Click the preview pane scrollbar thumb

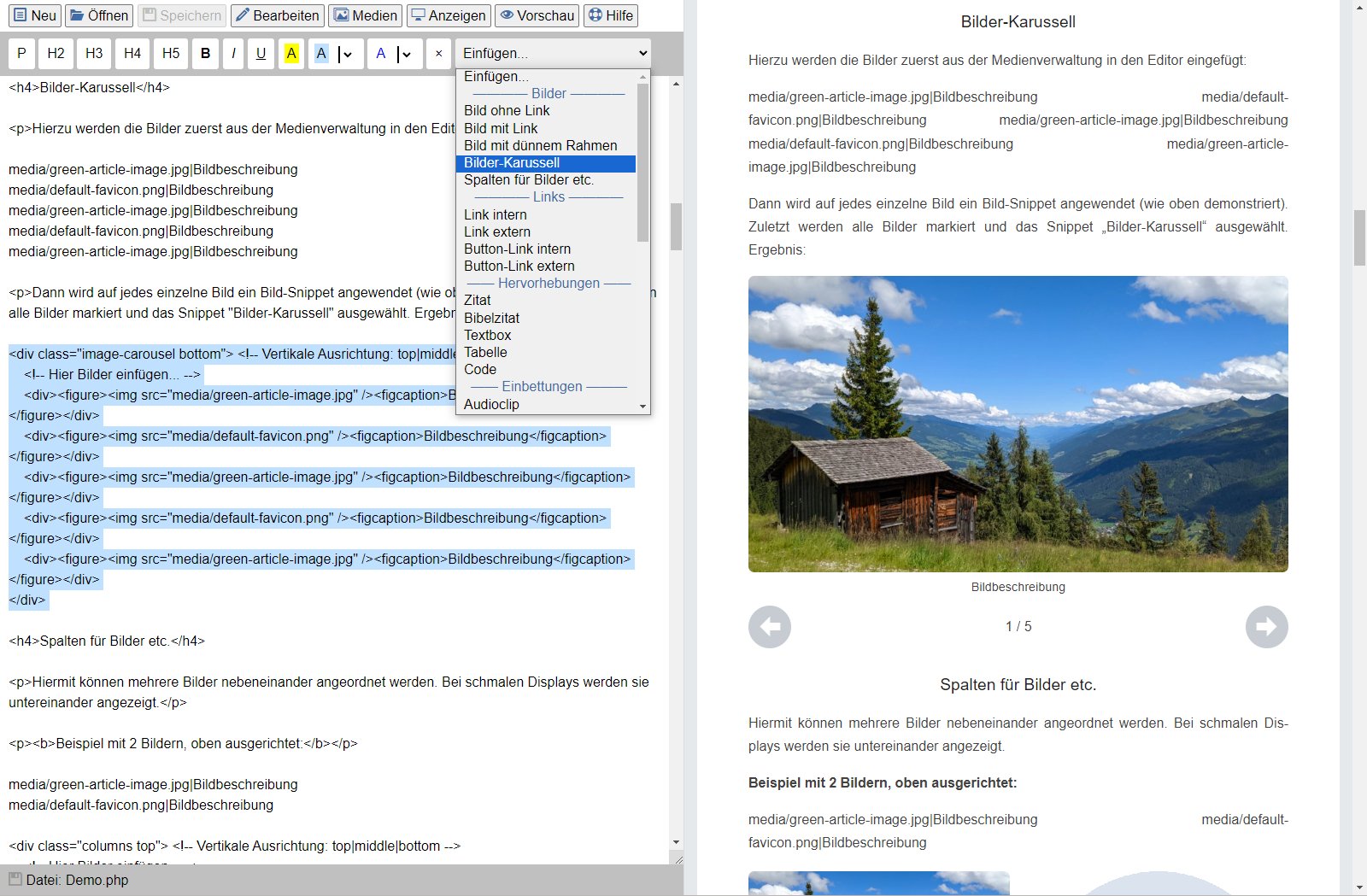pyautogui.click(x=1359, y=237)
